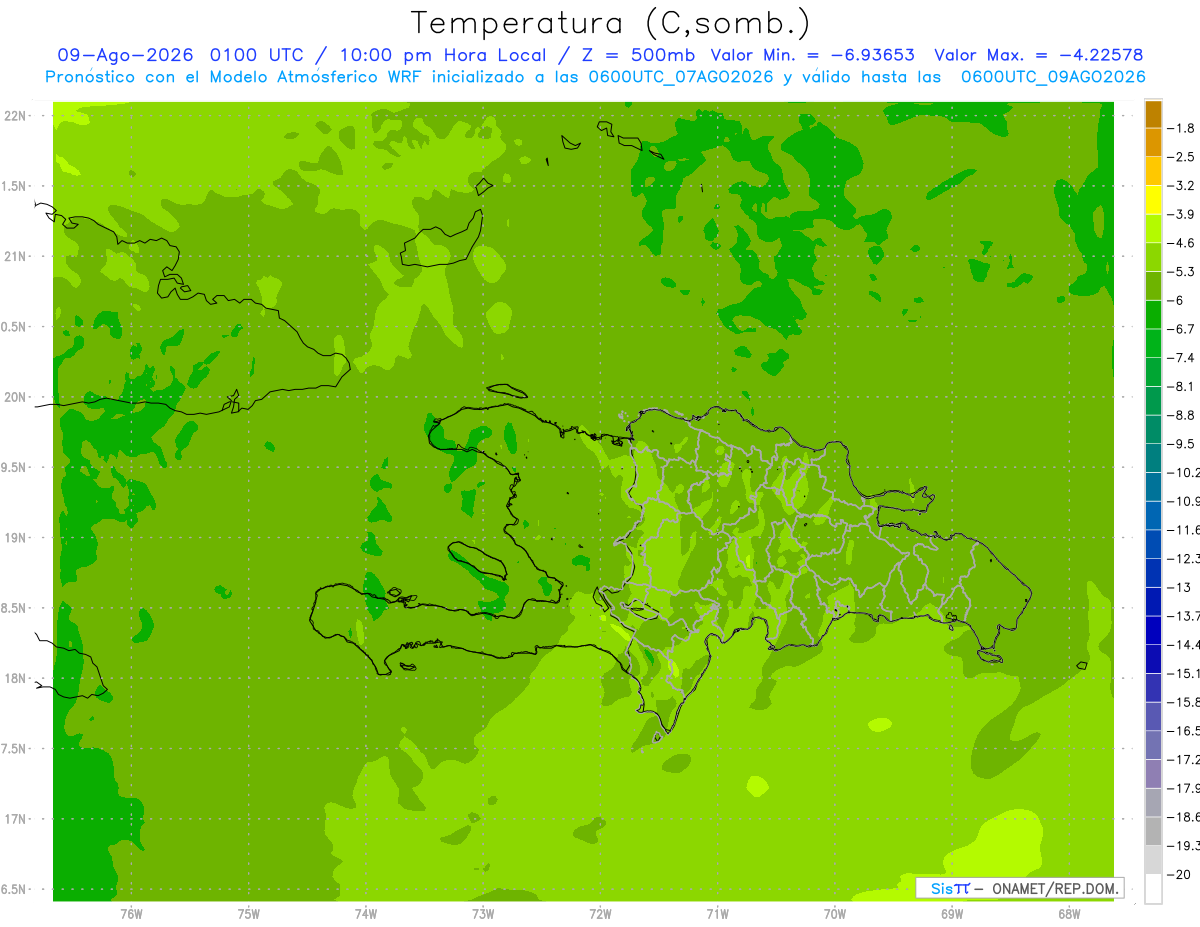Click the '20N' latitude label
The image size is (1200, 927).
[x=14, y=397]
